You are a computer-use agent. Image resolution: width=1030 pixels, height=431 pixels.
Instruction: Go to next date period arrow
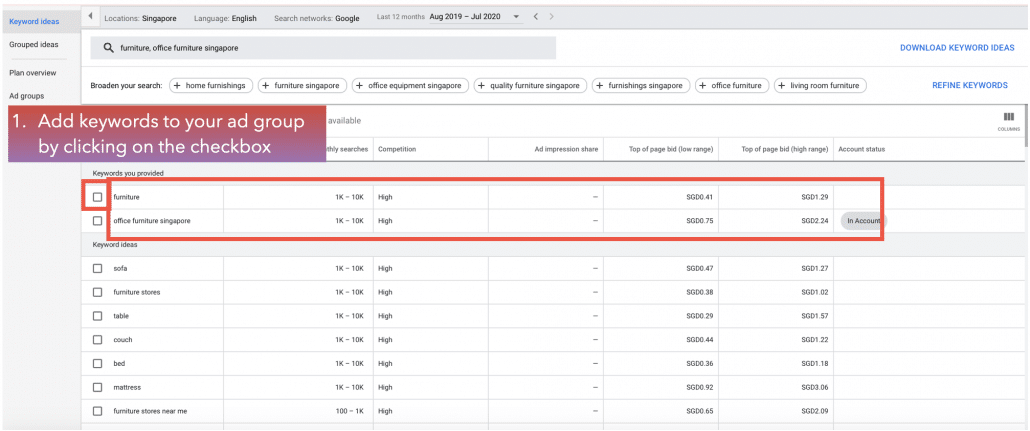coord(552,16)
